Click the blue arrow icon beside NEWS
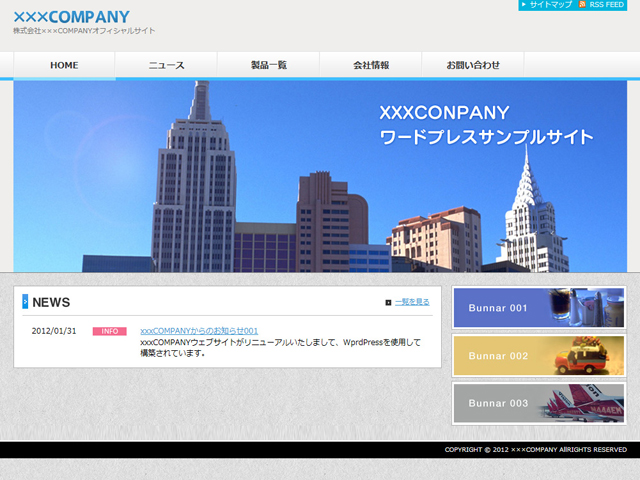The height and width of the screenshot is (480, 640). pyautogui.click(x=25, y=302)
